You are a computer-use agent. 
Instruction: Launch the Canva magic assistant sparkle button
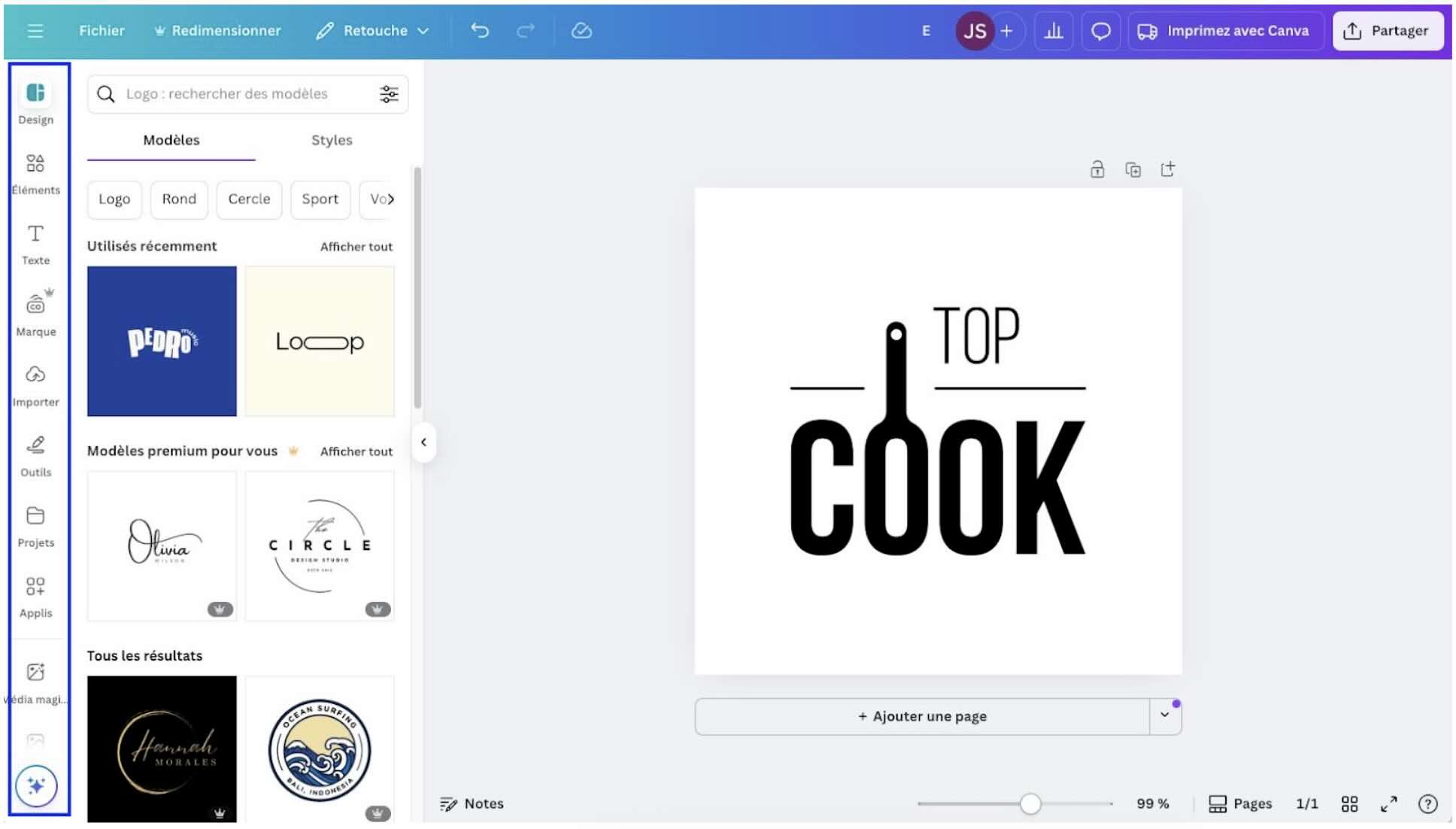pos(36,786)
